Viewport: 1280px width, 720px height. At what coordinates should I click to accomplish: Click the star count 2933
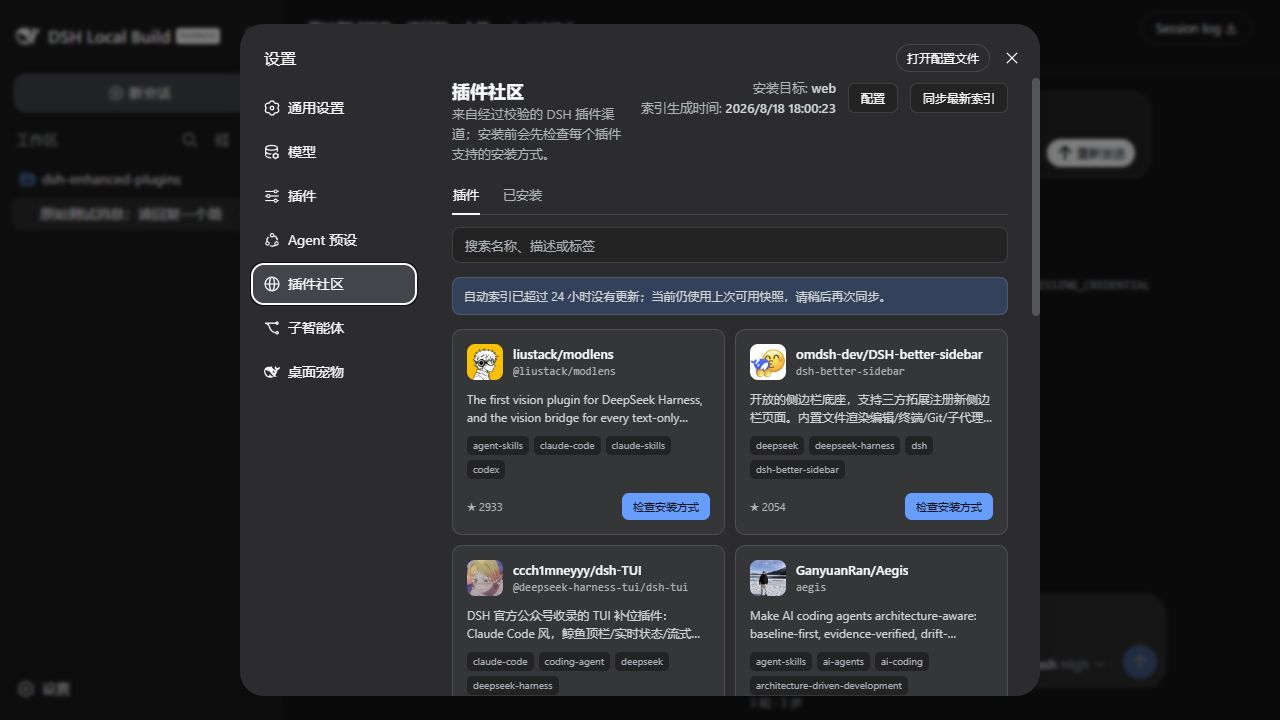pos(485,507)
